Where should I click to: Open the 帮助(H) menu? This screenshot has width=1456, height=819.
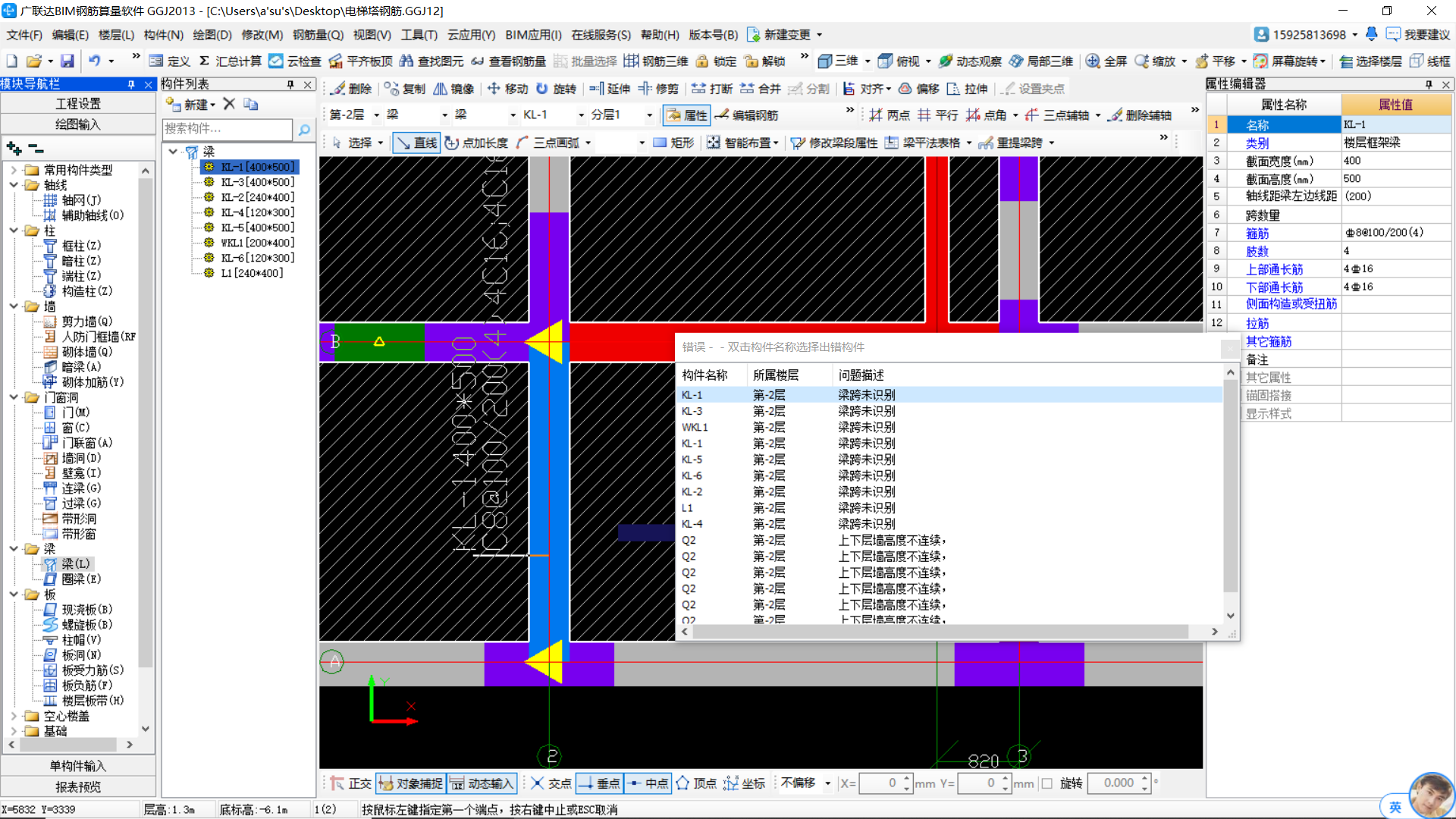coord(660,35)
